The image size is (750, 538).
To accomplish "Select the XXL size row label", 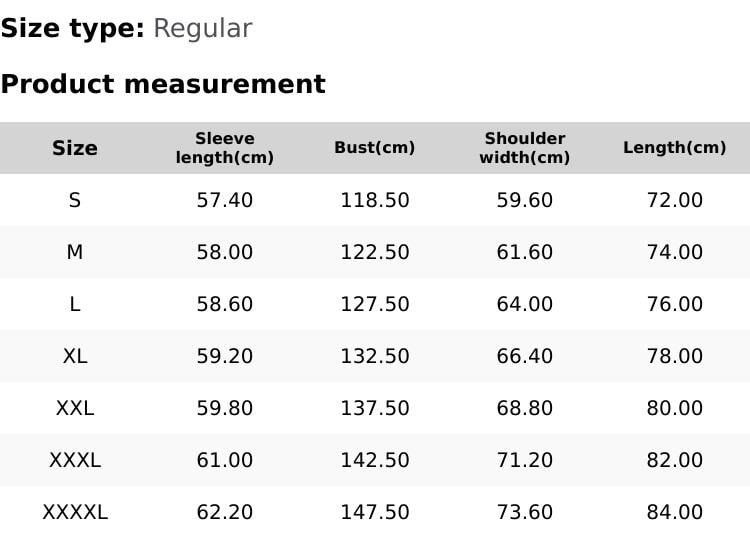I will coord(75,408).
